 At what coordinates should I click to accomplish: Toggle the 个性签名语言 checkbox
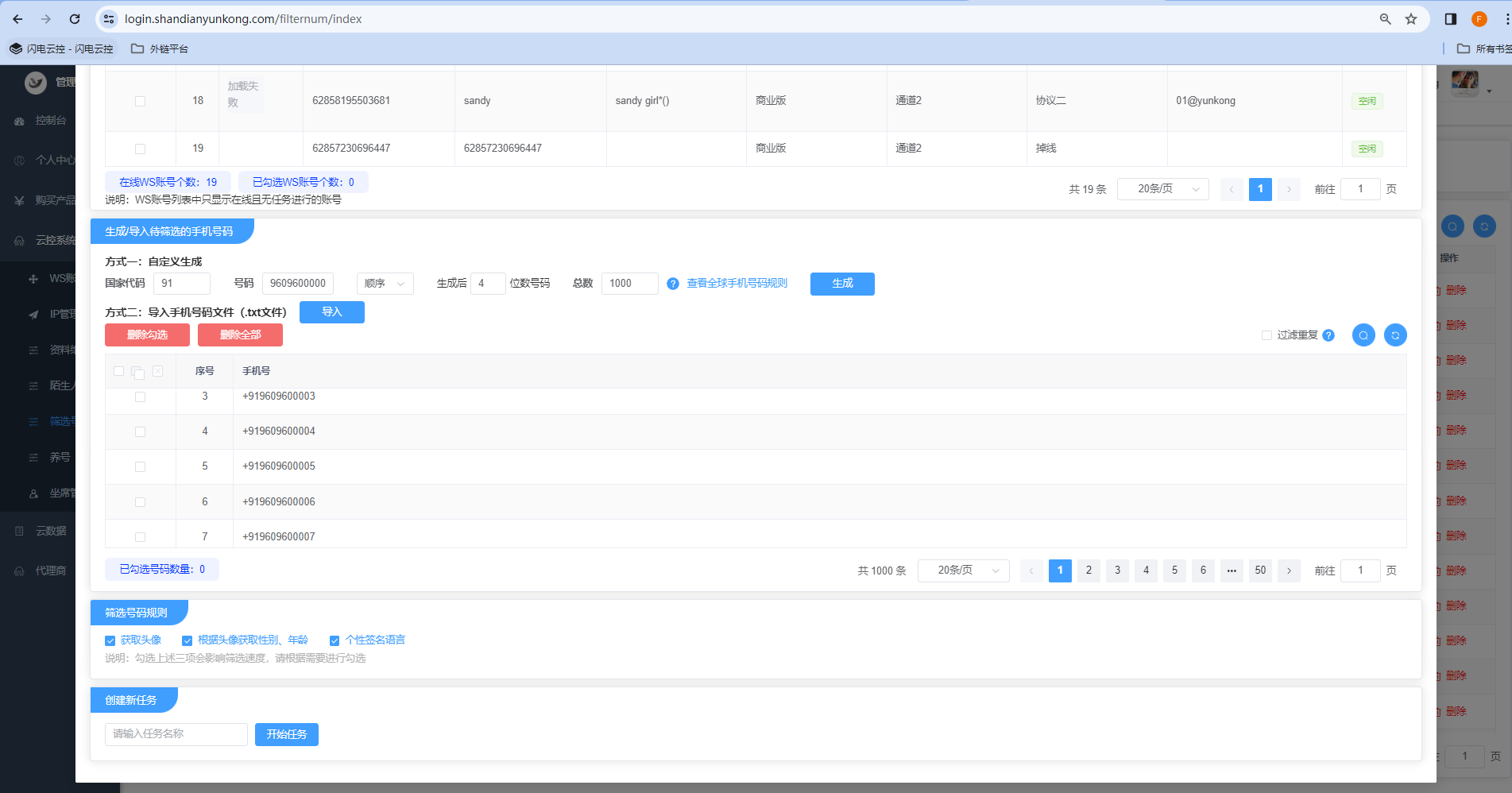[x=334, y=640]
